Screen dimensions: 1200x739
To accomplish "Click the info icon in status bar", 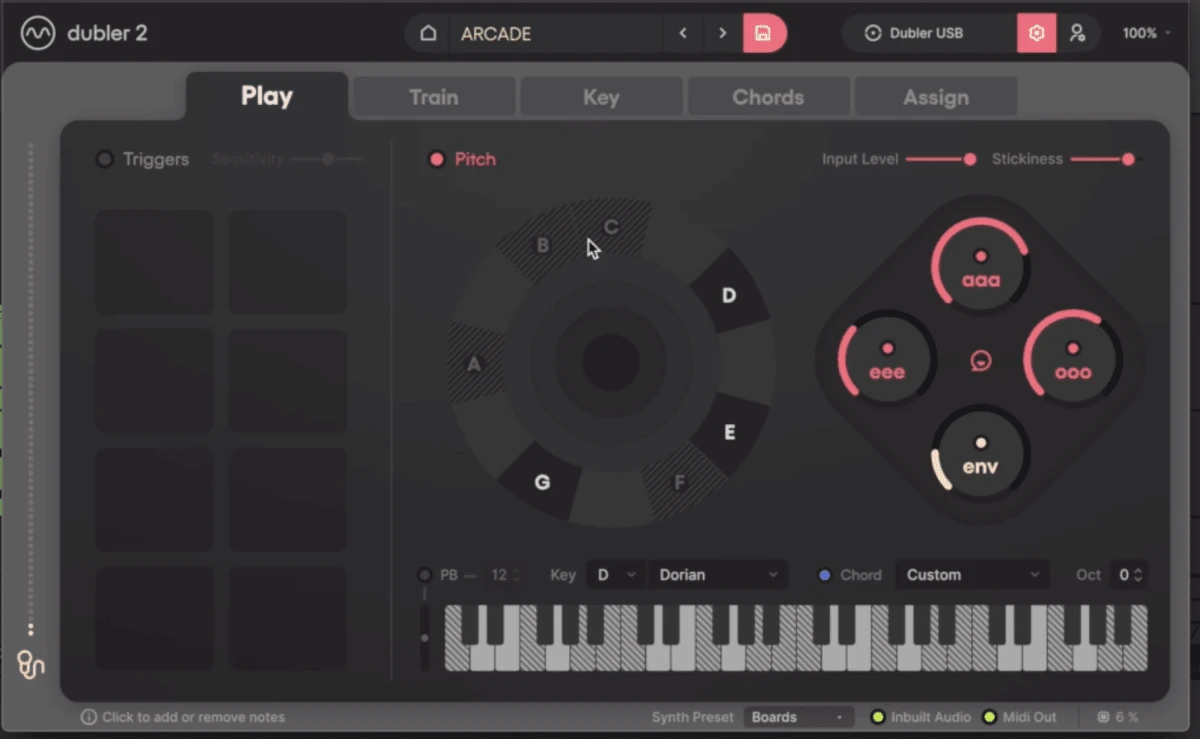I will (x=89, y=717).
